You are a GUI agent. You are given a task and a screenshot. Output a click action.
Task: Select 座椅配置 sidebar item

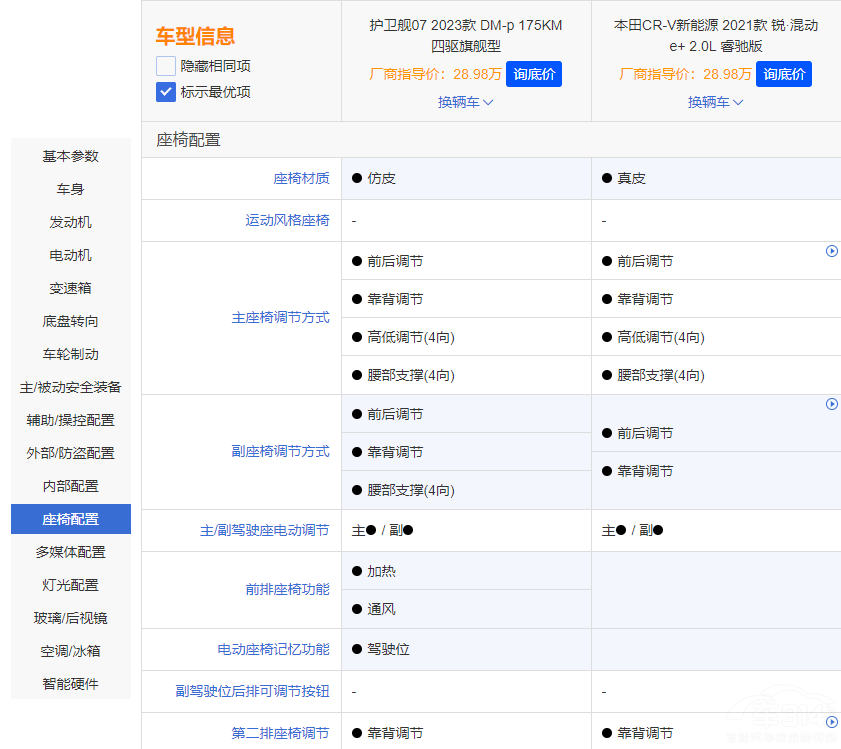click(x=71, y=519)
